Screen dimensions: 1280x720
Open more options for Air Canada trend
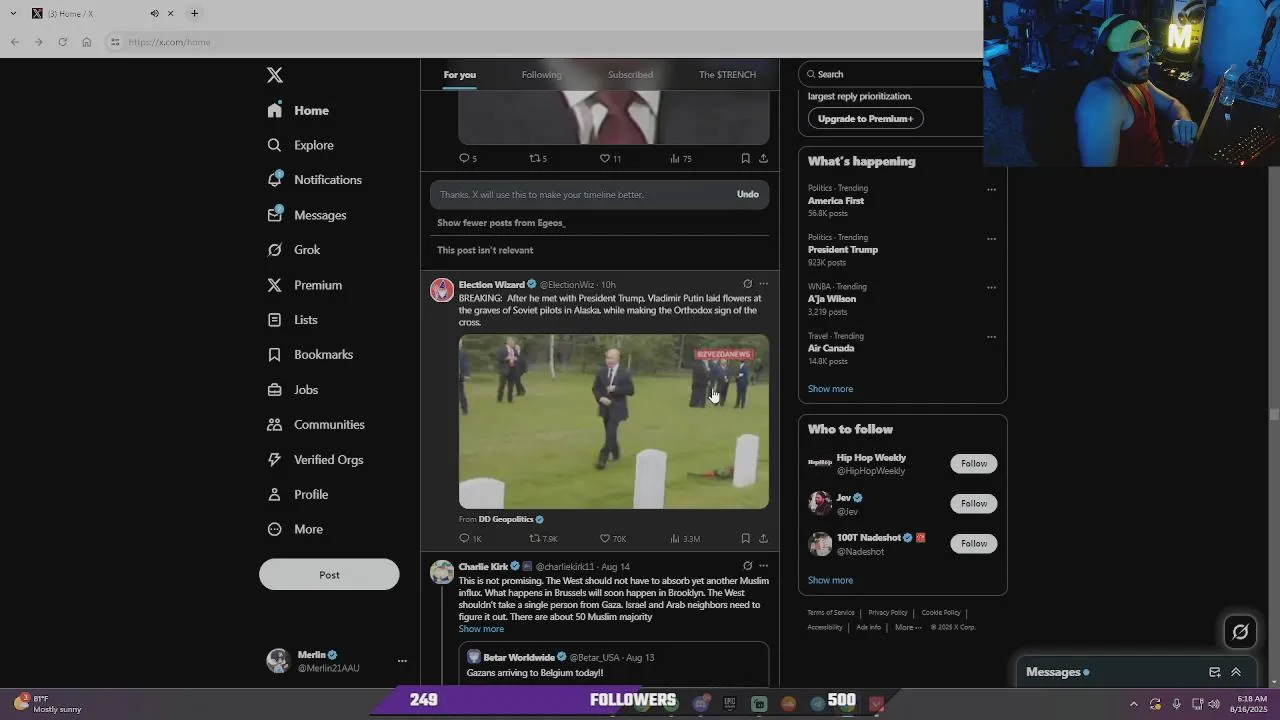tap(991, 337)
